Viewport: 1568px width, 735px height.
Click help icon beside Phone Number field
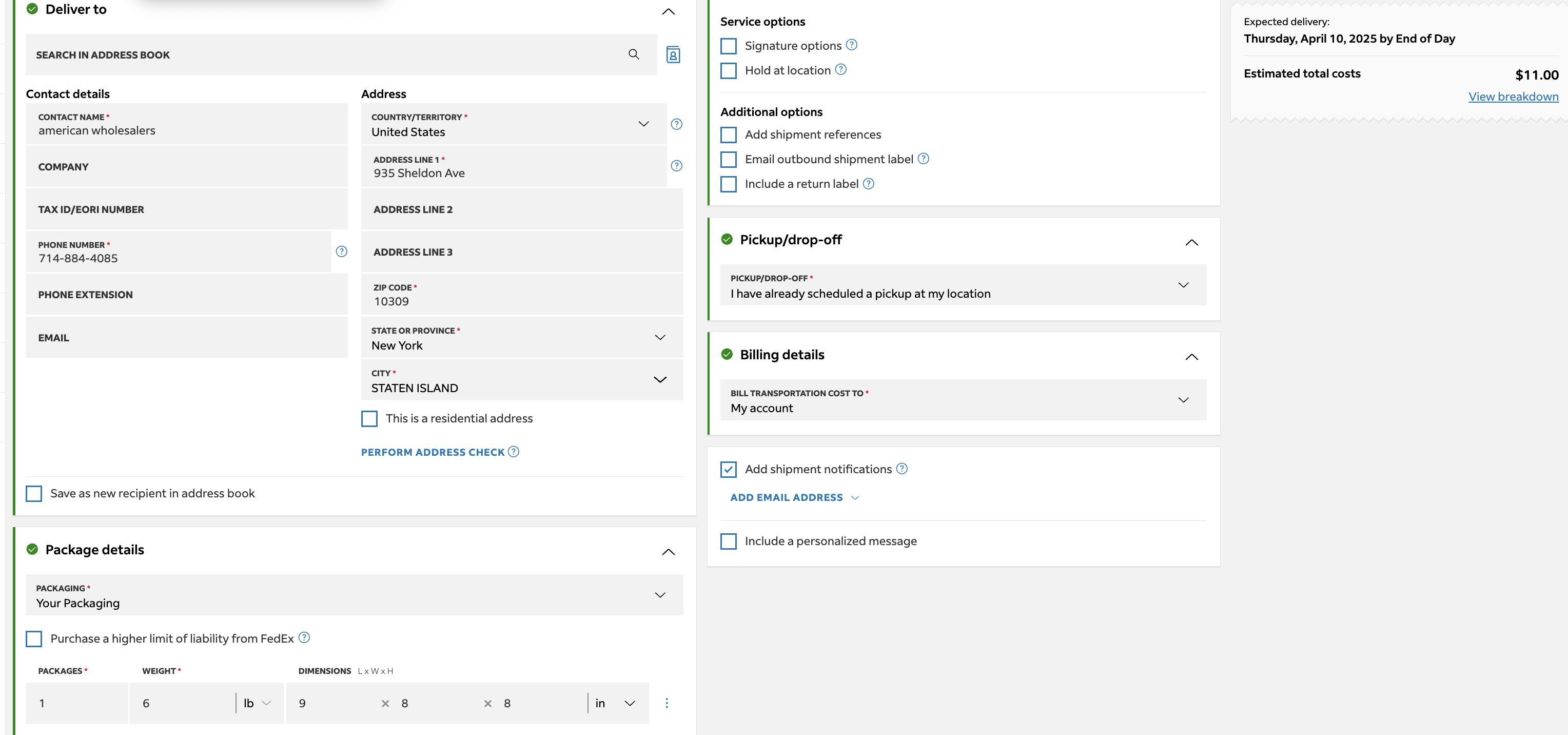[x=342, y=252]
